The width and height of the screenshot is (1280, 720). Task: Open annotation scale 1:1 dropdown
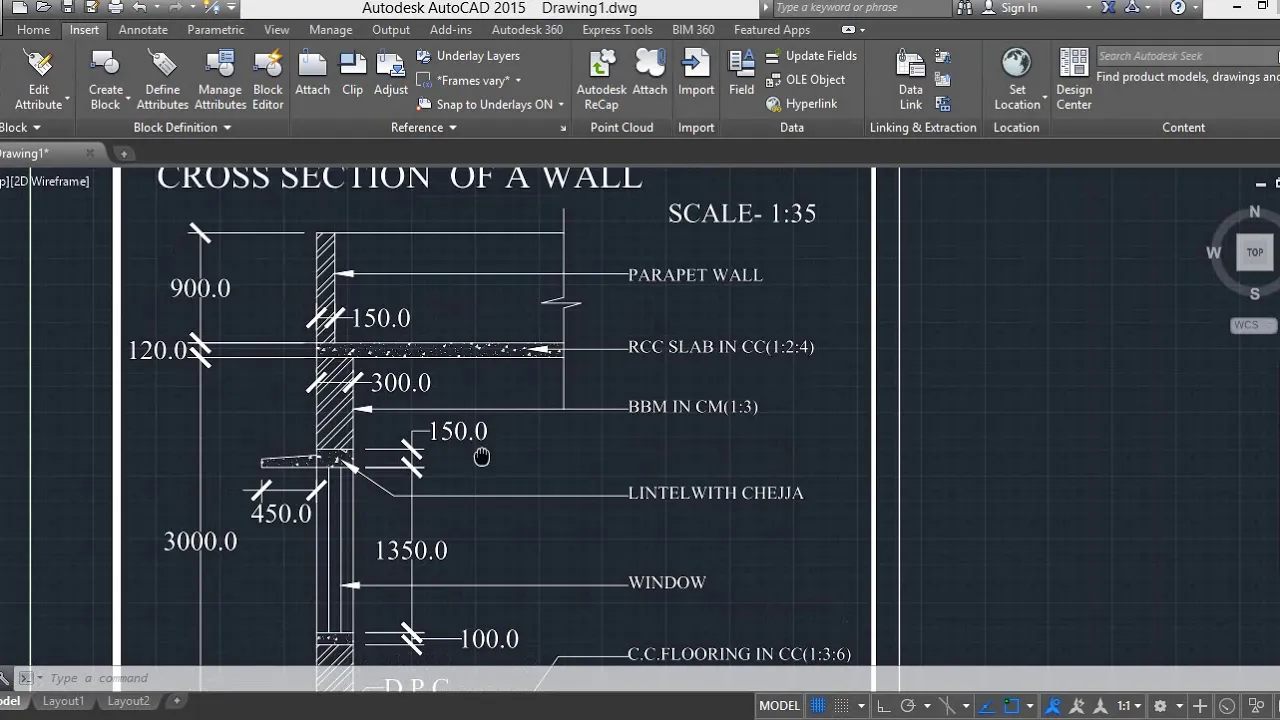(x=1138, y=706)
